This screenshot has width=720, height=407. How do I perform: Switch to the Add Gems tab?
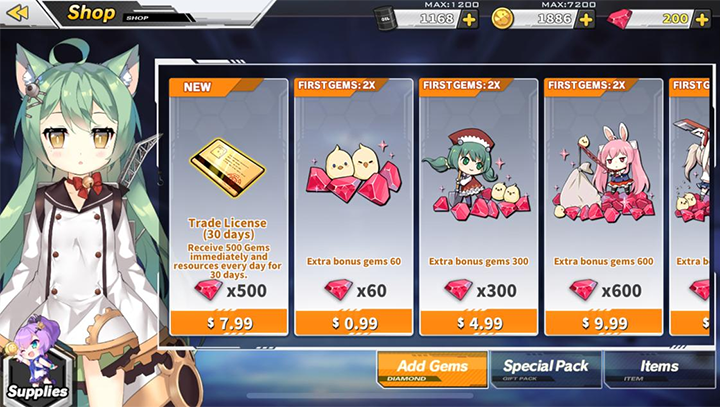tap(433, 369)
